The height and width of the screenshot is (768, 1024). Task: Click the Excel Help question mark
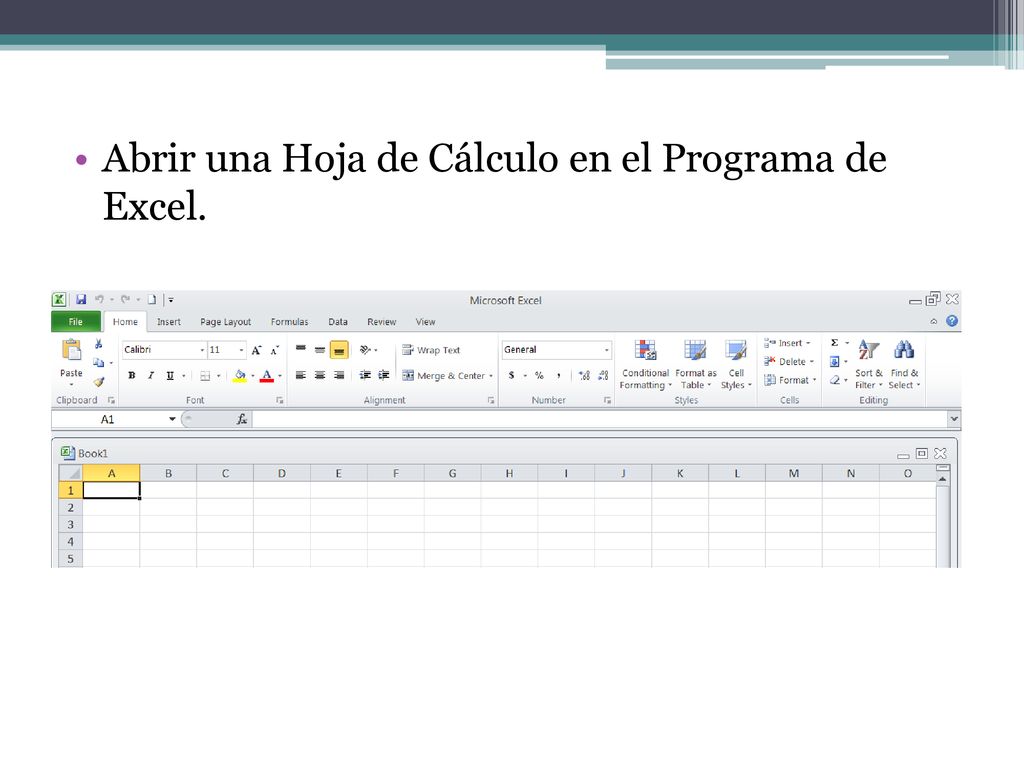(952, 321)
